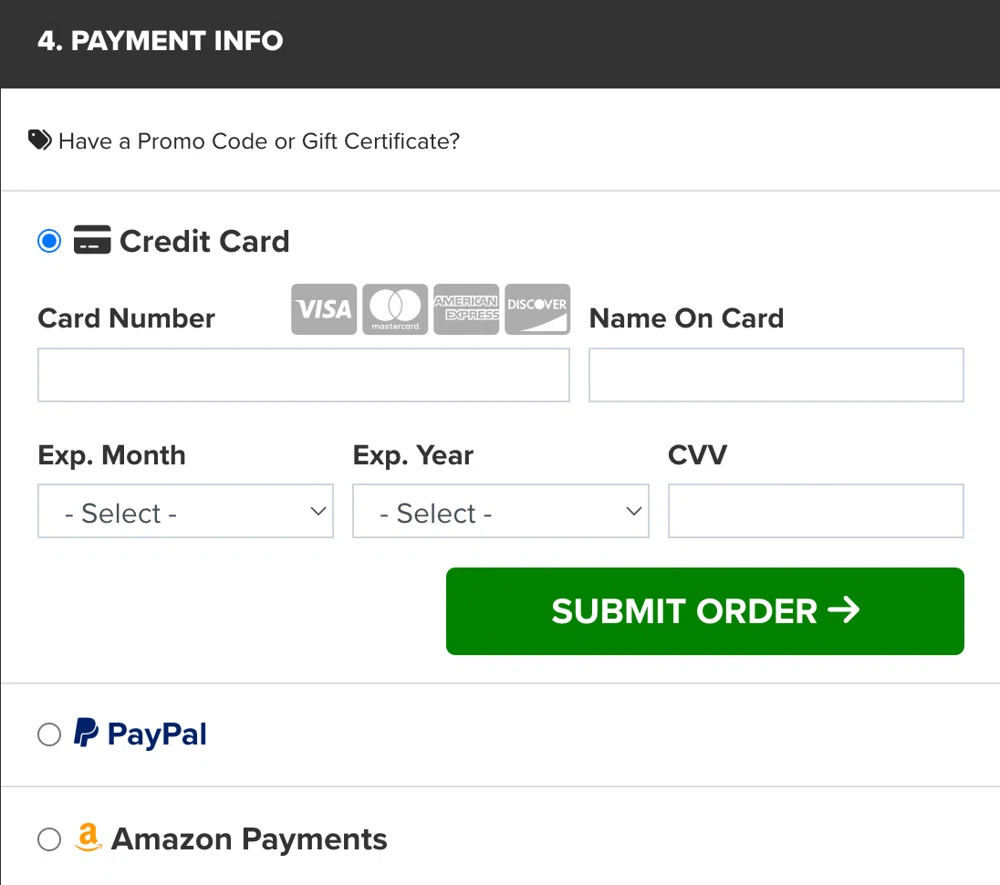The height and width of the screenshot is (885, 1000).
Task: Open the Payment Info section header
Action: point(159,41)
